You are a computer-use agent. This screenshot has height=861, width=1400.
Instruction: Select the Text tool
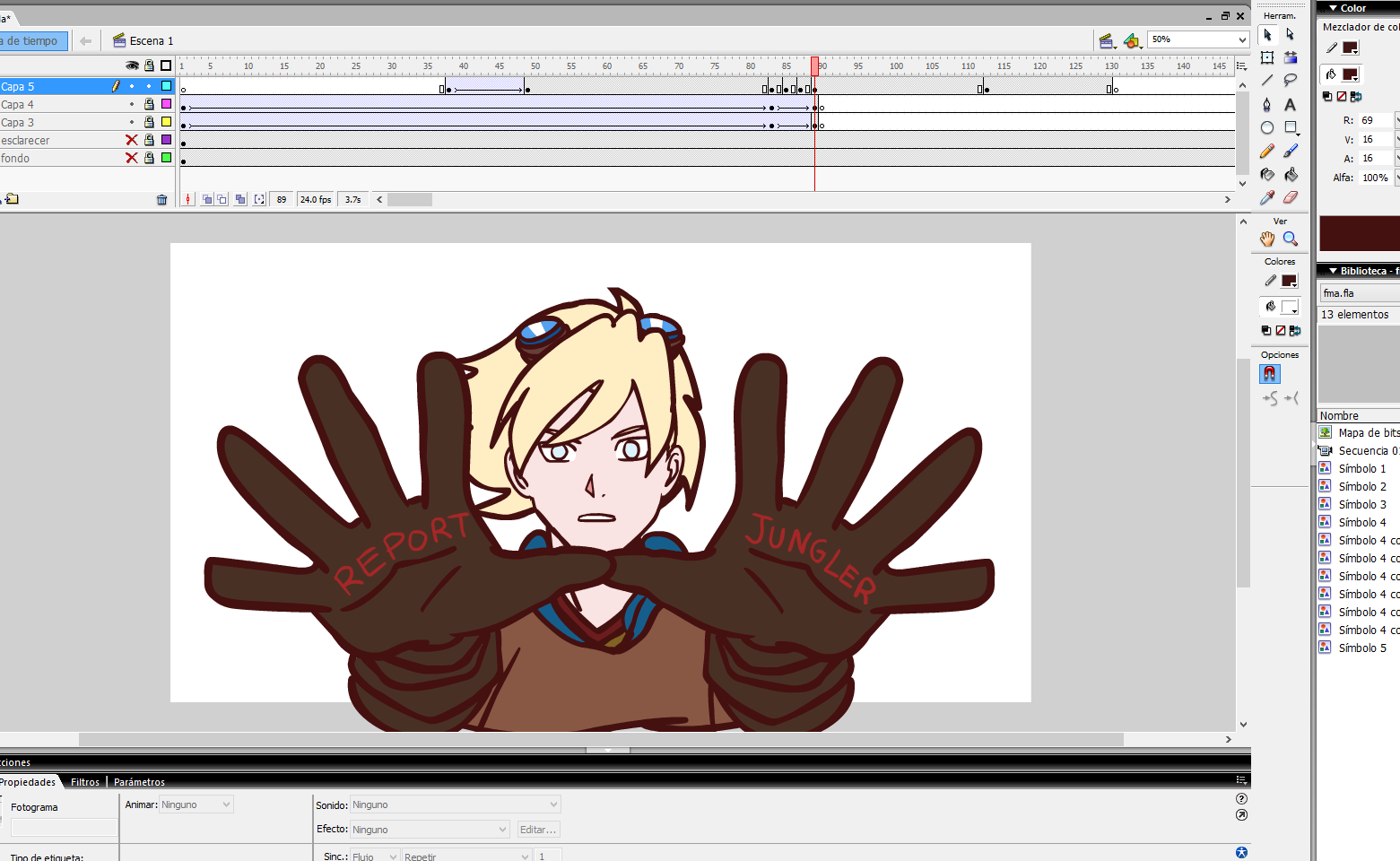point(1291,104)
